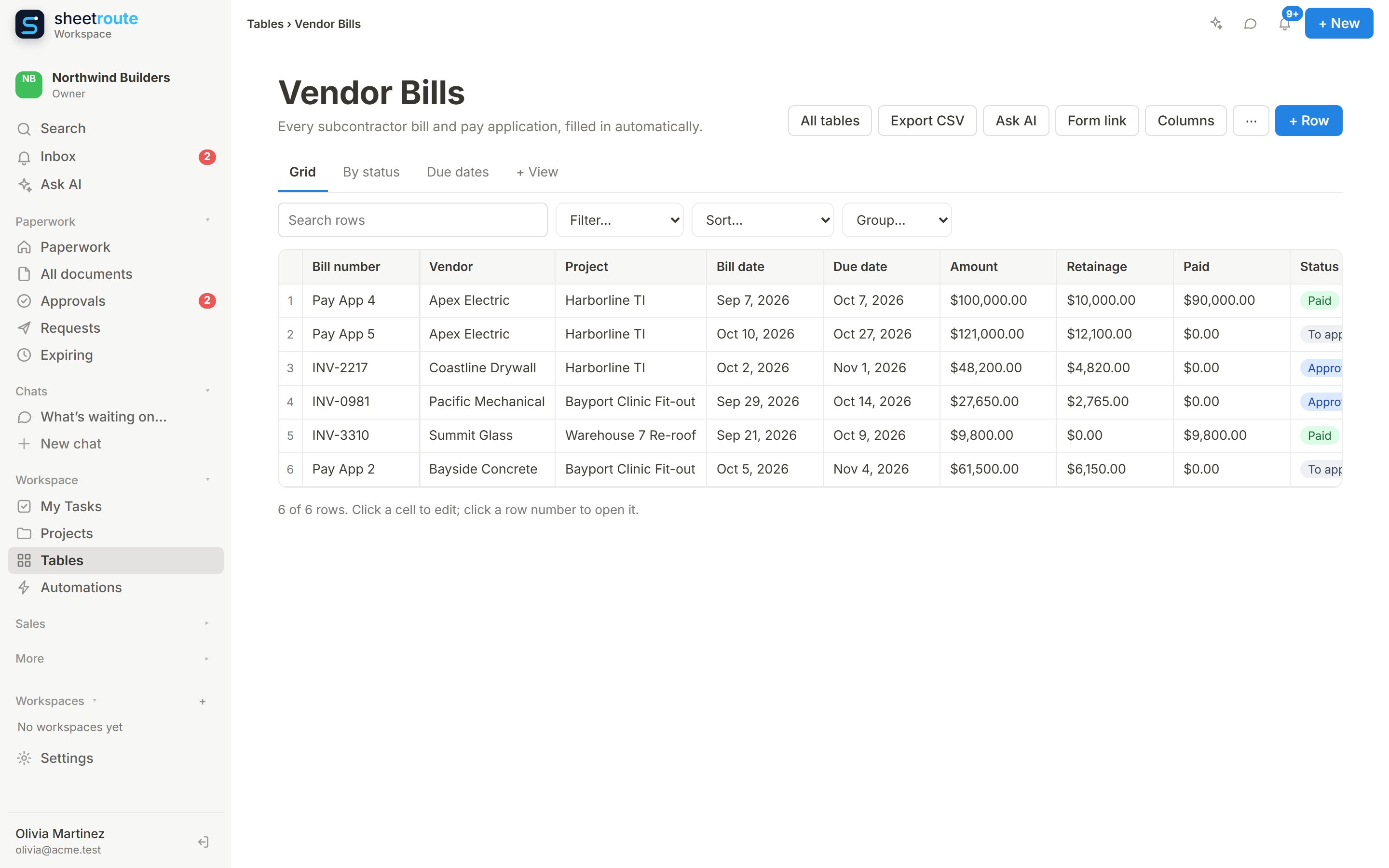This screenshot has height=868, width=1389.
Task: Click the Search rows input field
Action: [413, 220]
